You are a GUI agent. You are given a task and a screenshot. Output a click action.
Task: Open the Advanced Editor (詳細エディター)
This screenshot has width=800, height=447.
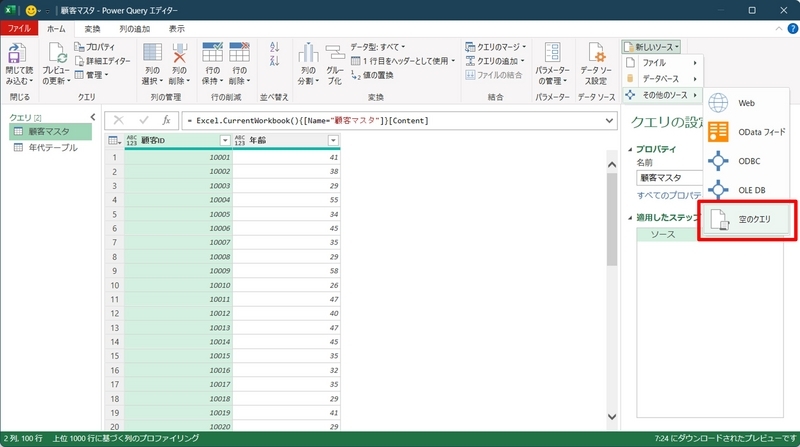pos(103,61)
